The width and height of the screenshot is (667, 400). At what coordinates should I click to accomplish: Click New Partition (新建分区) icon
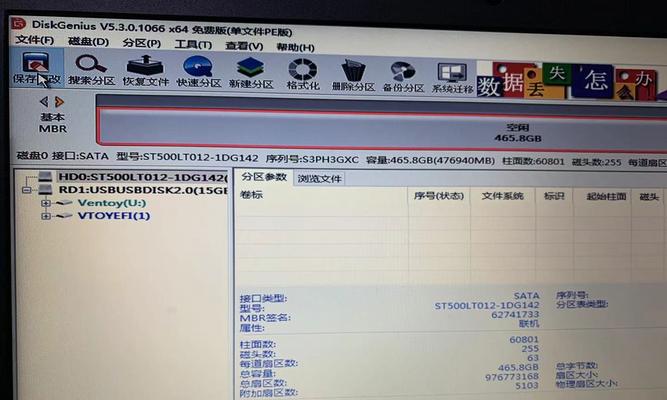coord(251,73)
